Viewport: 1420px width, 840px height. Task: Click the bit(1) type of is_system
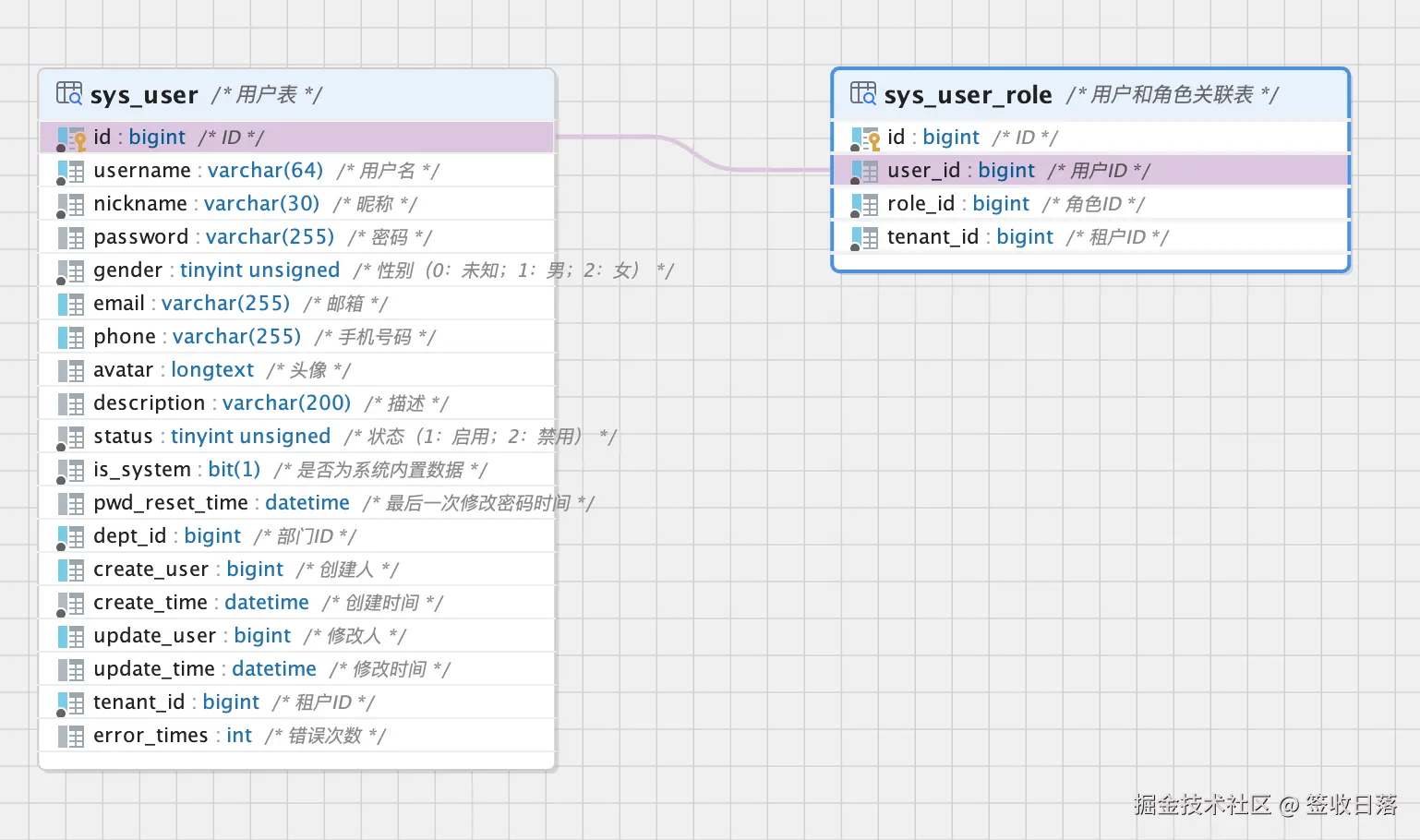[x=234, y=470]
